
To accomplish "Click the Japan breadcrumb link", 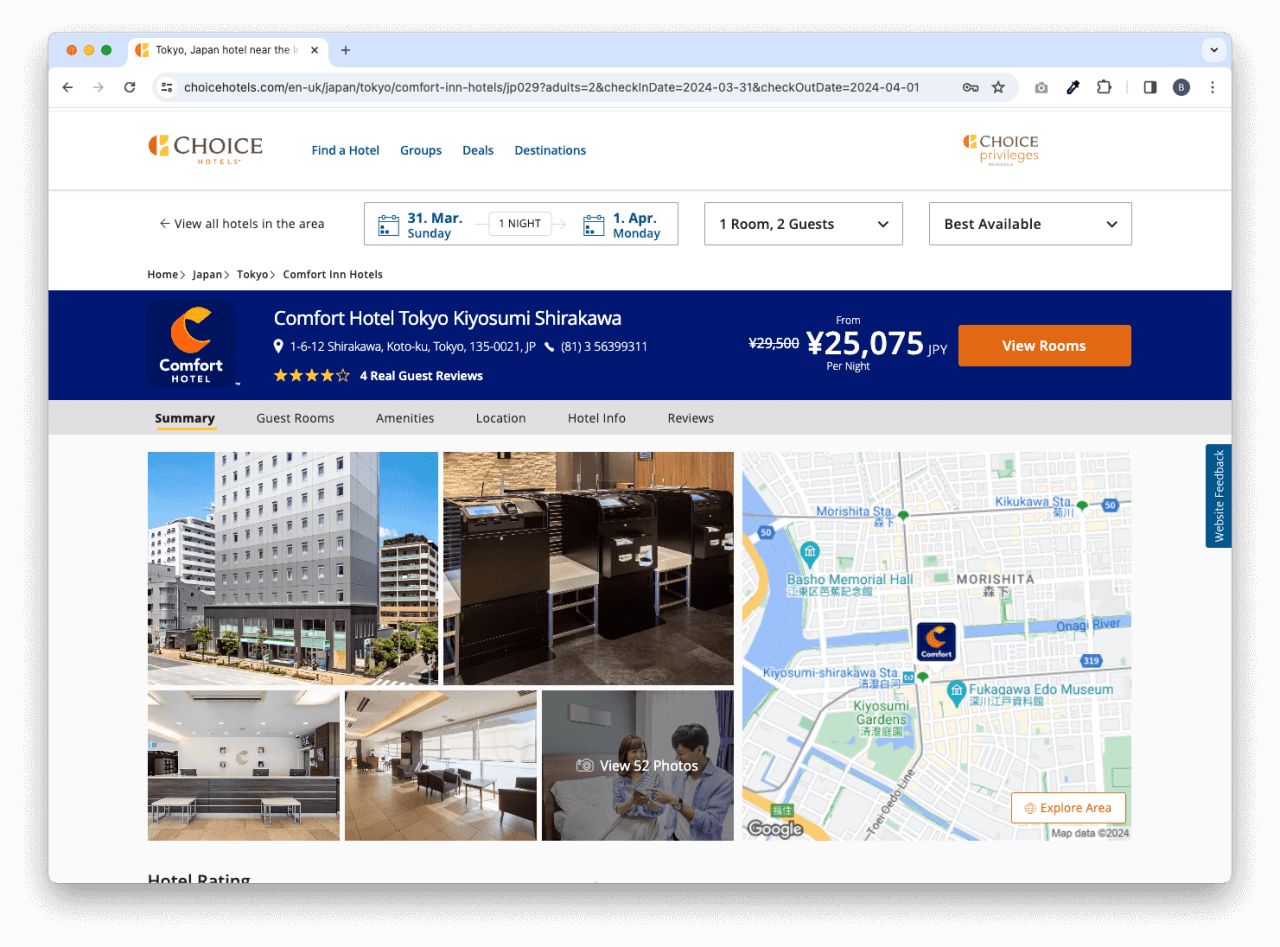I will point(207,274).
